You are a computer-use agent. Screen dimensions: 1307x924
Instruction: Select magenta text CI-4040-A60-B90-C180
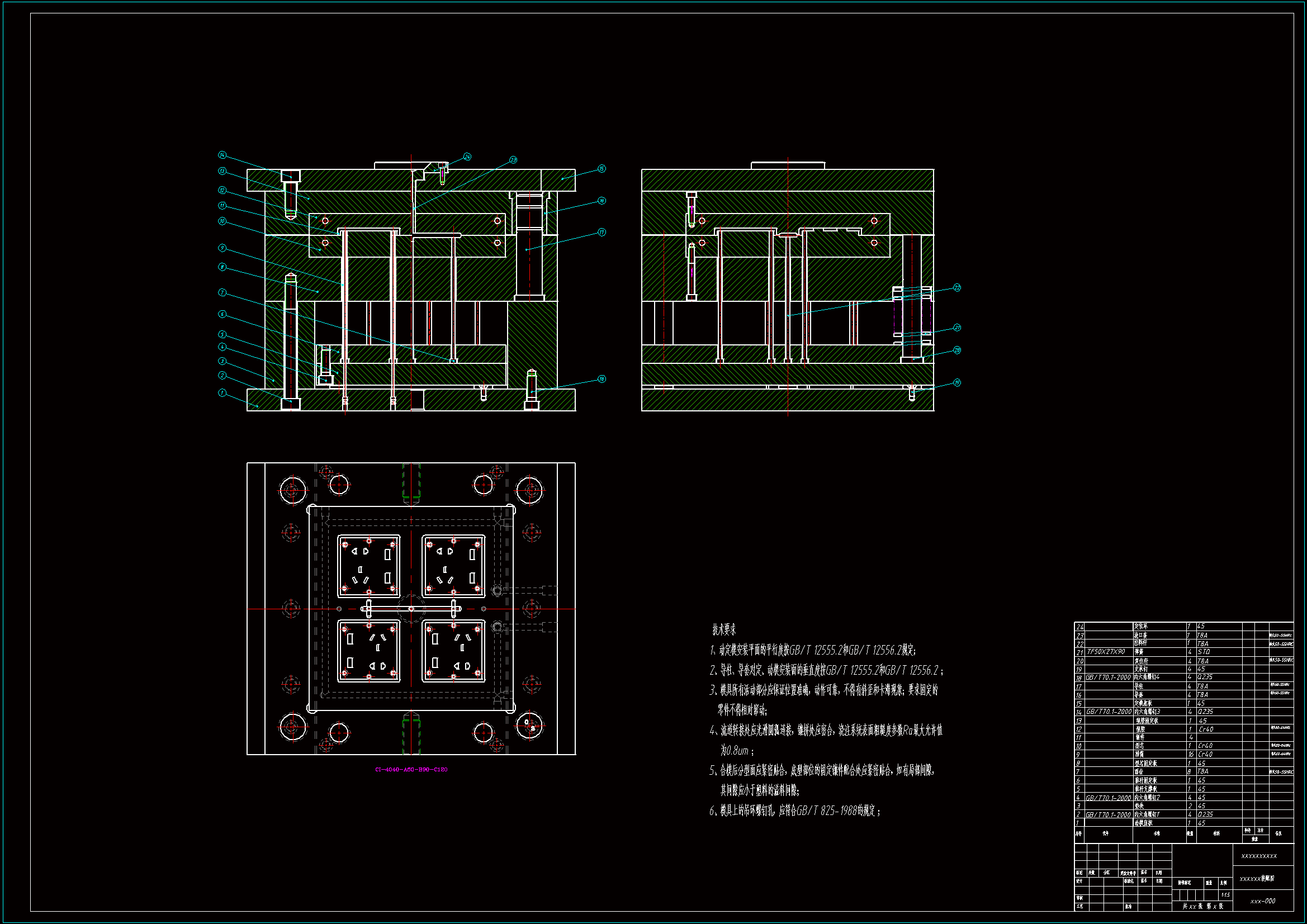411,770
